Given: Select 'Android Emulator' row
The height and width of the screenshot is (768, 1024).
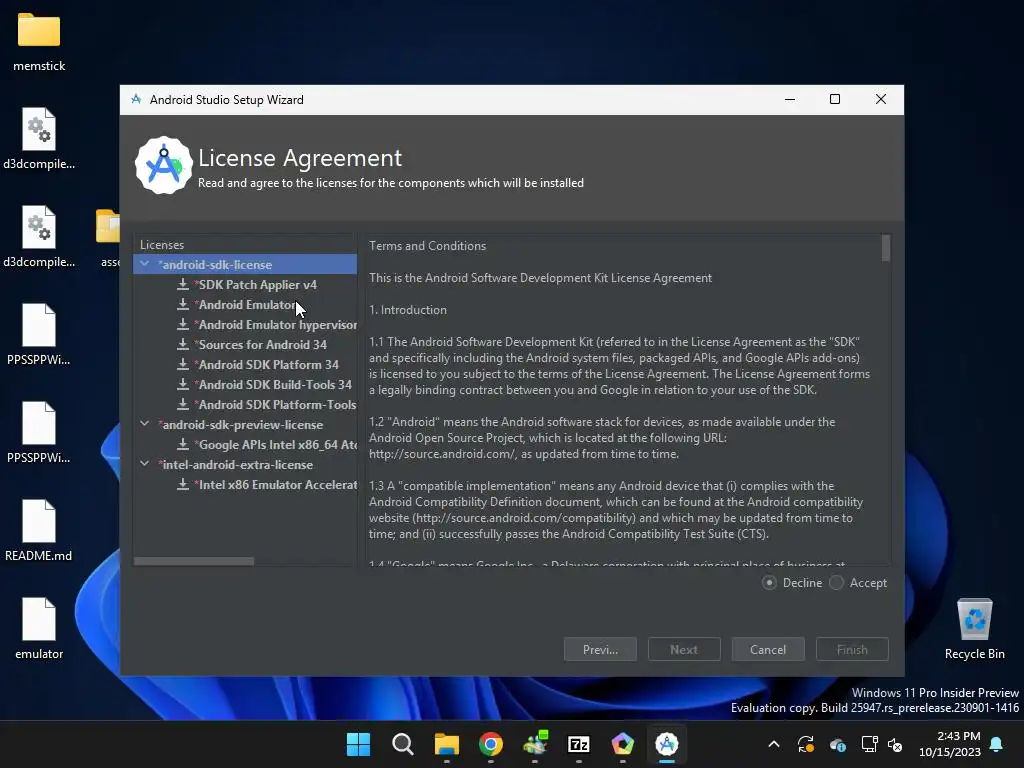Looking at the screenshot, I should click(245, 304).
